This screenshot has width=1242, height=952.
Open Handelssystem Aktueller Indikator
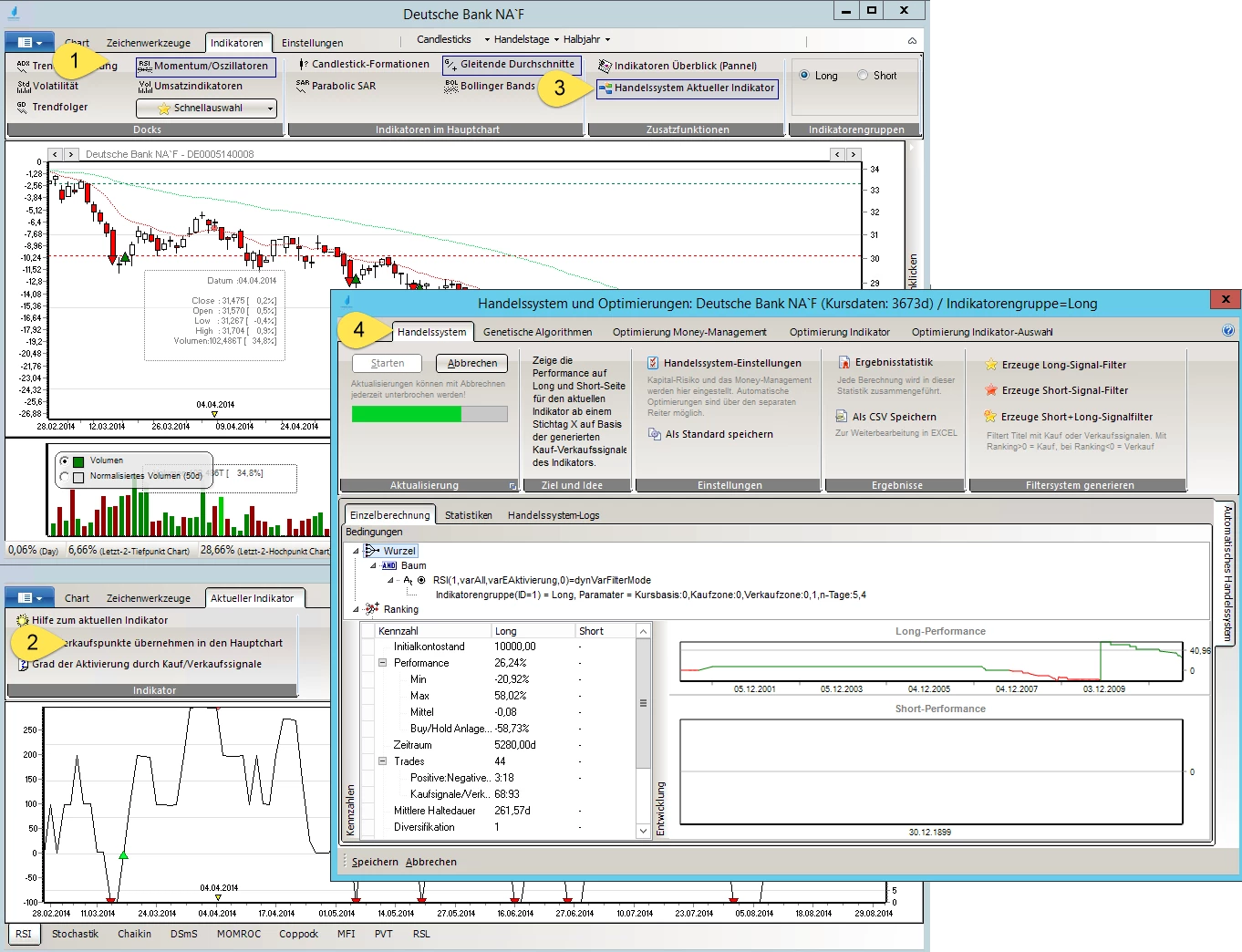[687, 88]
